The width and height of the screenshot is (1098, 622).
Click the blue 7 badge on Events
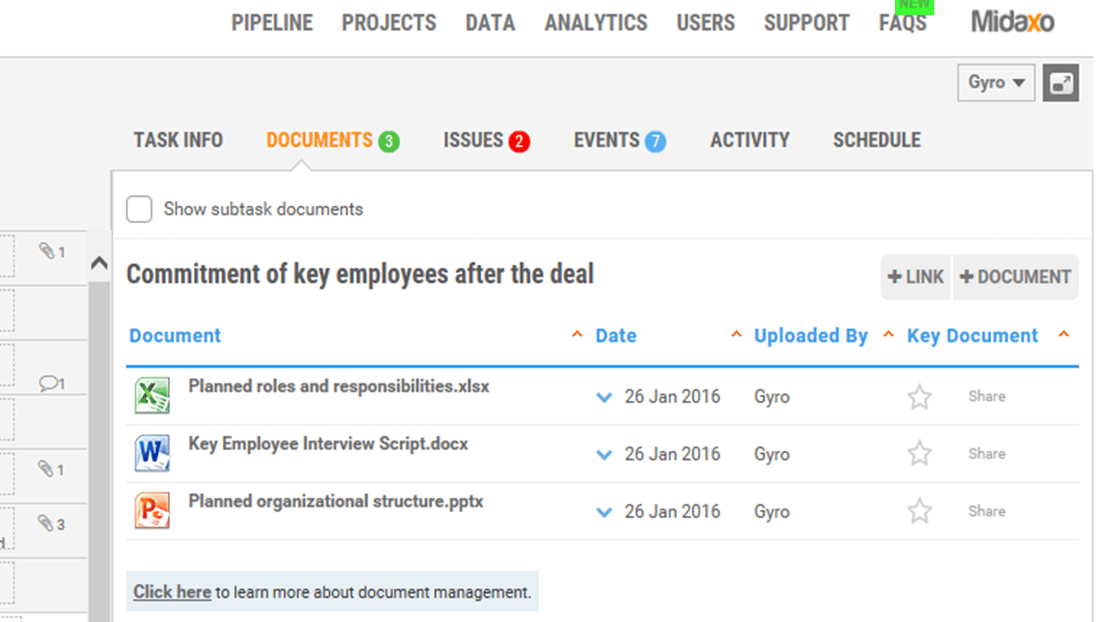pos(655,141)
